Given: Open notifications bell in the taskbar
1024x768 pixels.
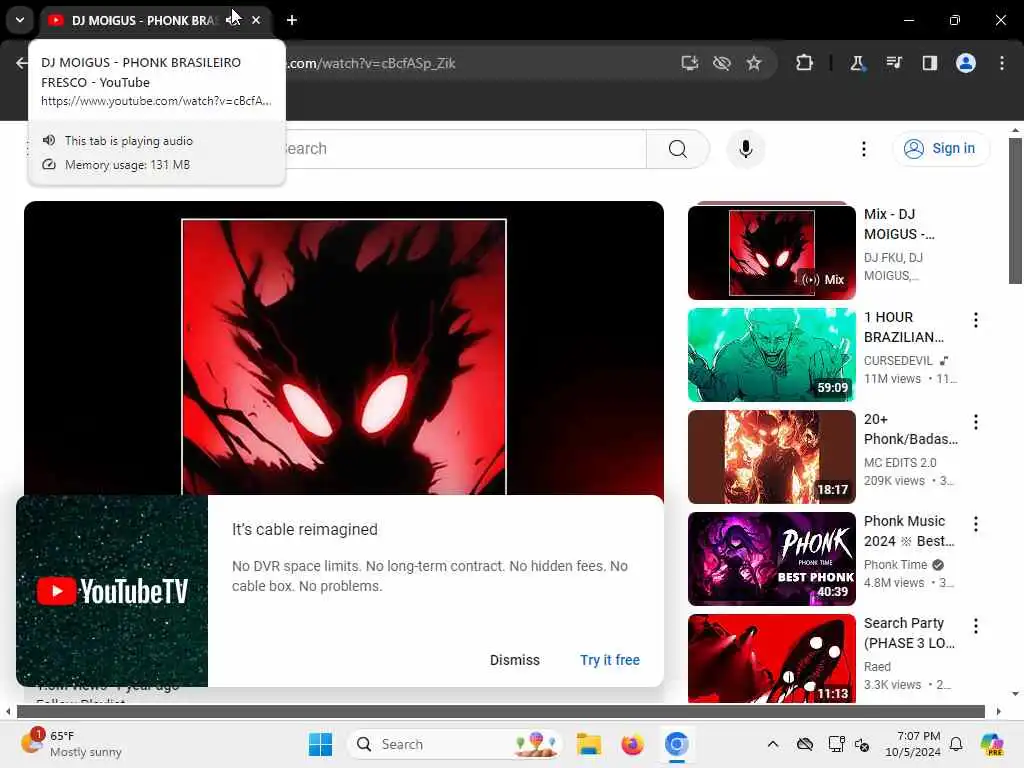Looking at the screenshot, I should point(956,744).
